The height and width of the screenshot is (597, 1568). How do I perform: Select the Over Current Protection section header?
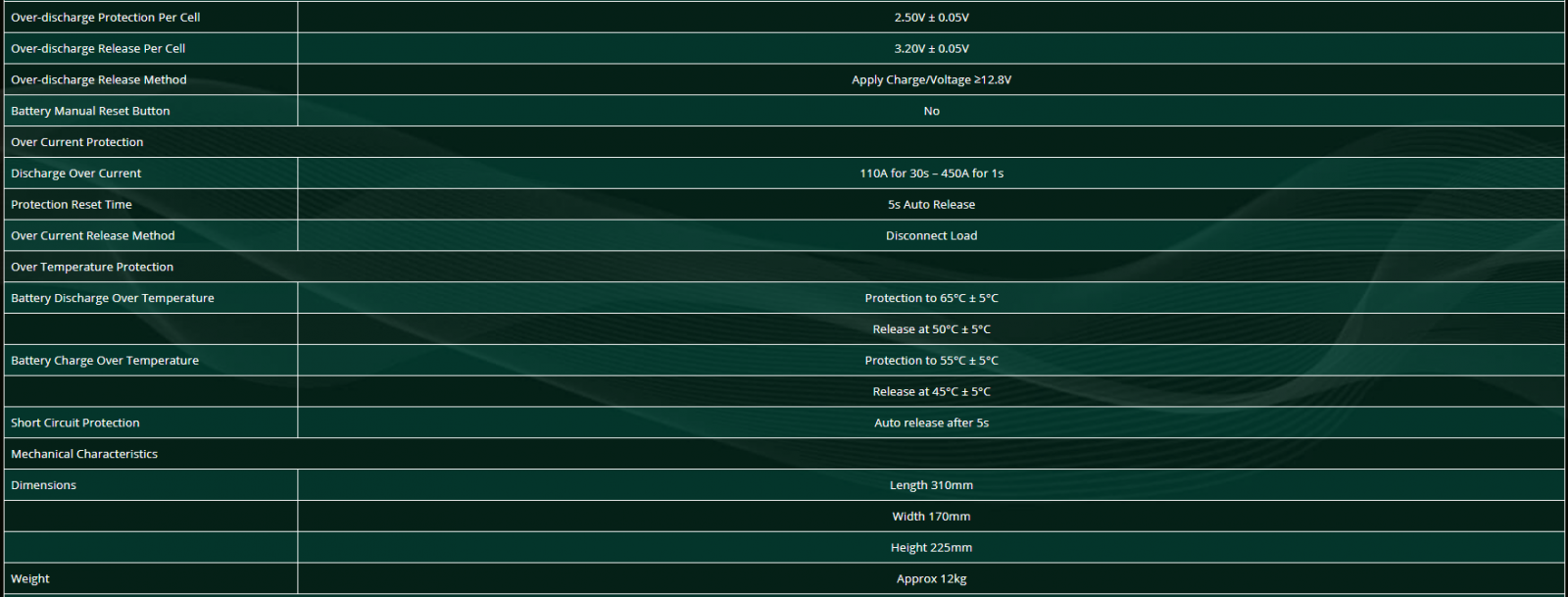click(77, 142)
